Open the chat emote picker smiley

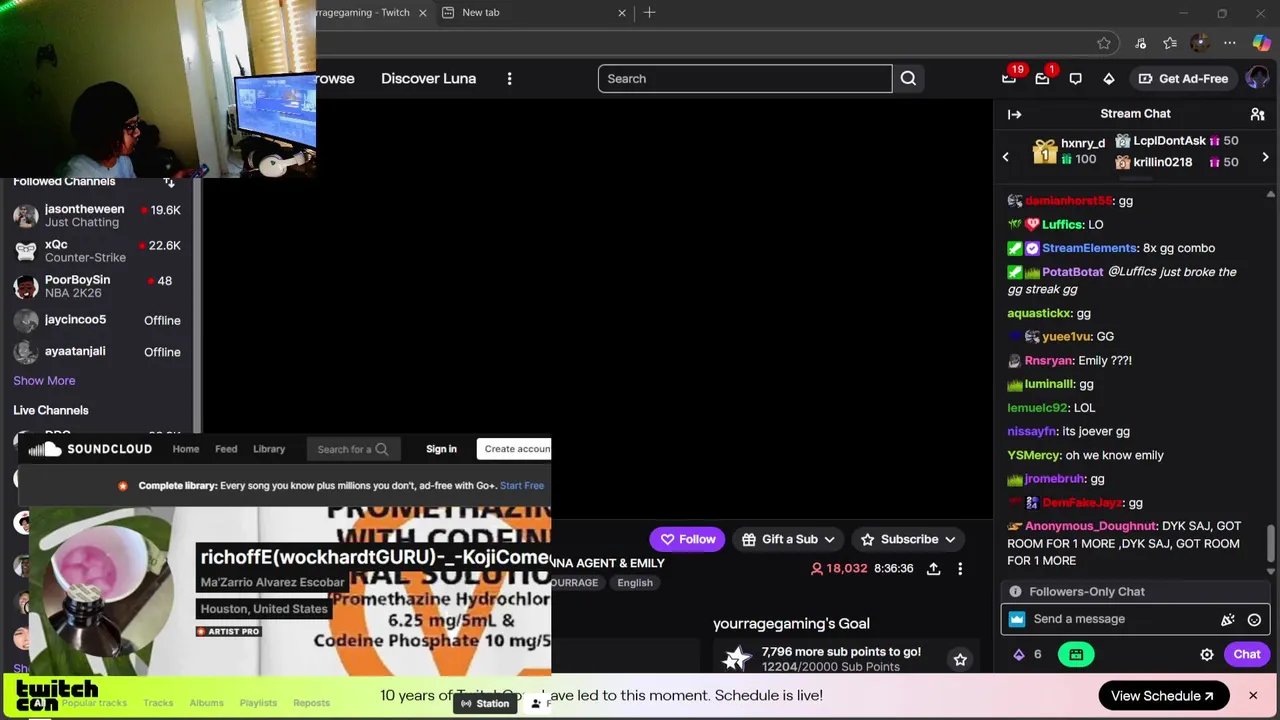pyautogui.click(x=1254, y=620)
